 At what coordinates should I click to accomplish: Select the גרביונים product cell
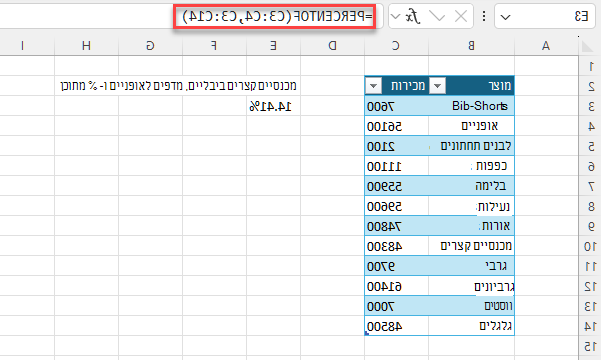[x=471, y=286]
